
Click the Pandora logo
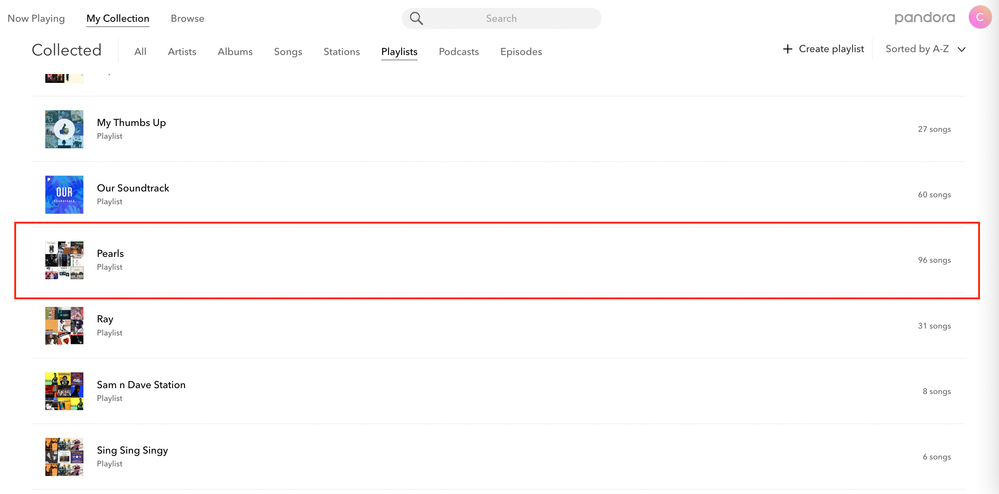[924, 18]
